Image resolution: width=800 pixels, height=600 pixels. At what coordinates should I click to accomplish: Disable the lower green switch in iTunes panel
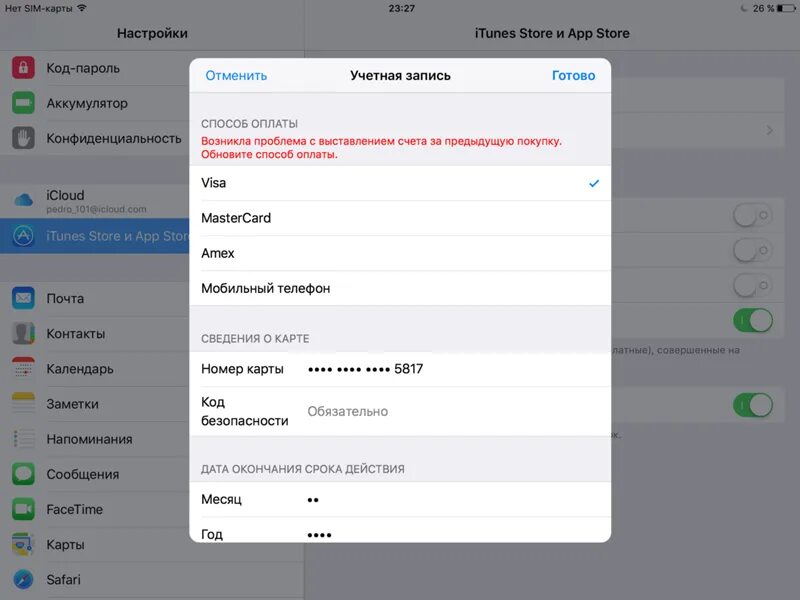(x=753, y=405)
